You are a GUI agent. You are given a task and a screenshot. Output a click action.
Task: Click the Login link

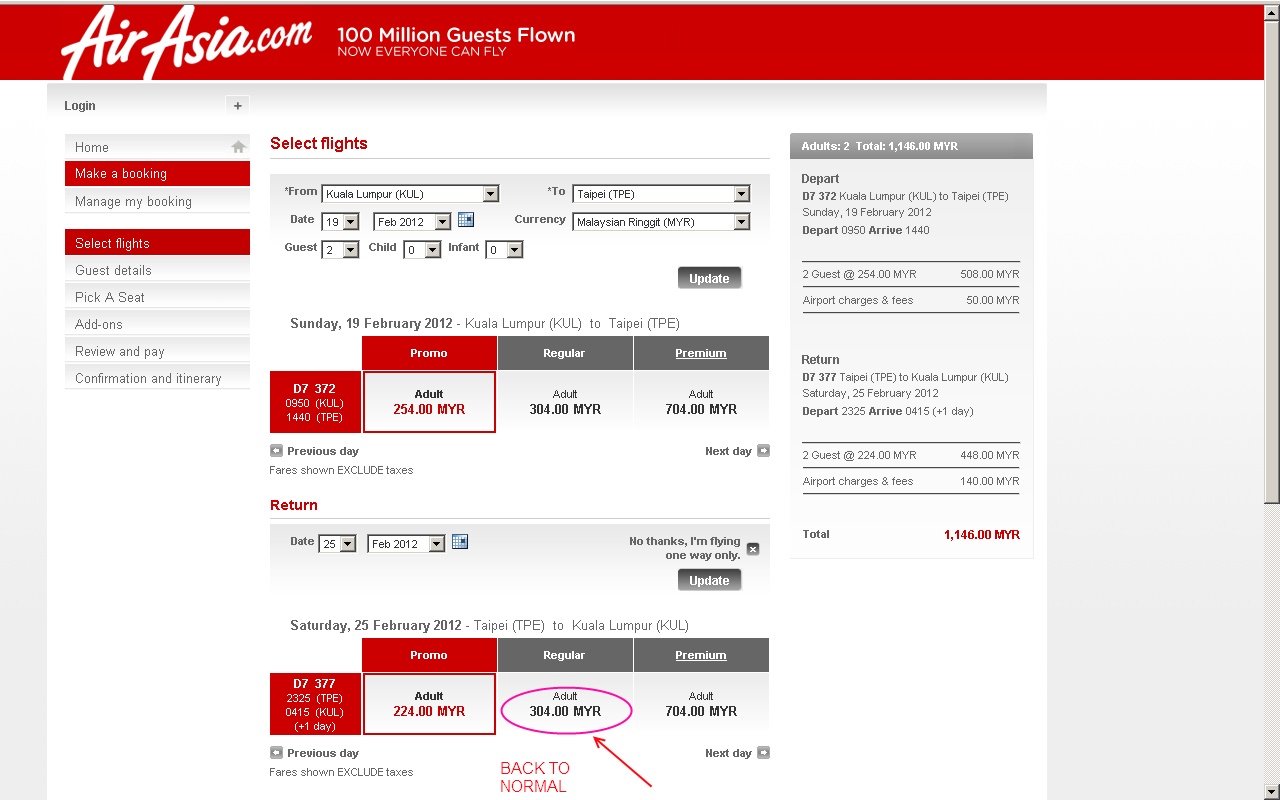pyautogui.click(x=80, y=106)
